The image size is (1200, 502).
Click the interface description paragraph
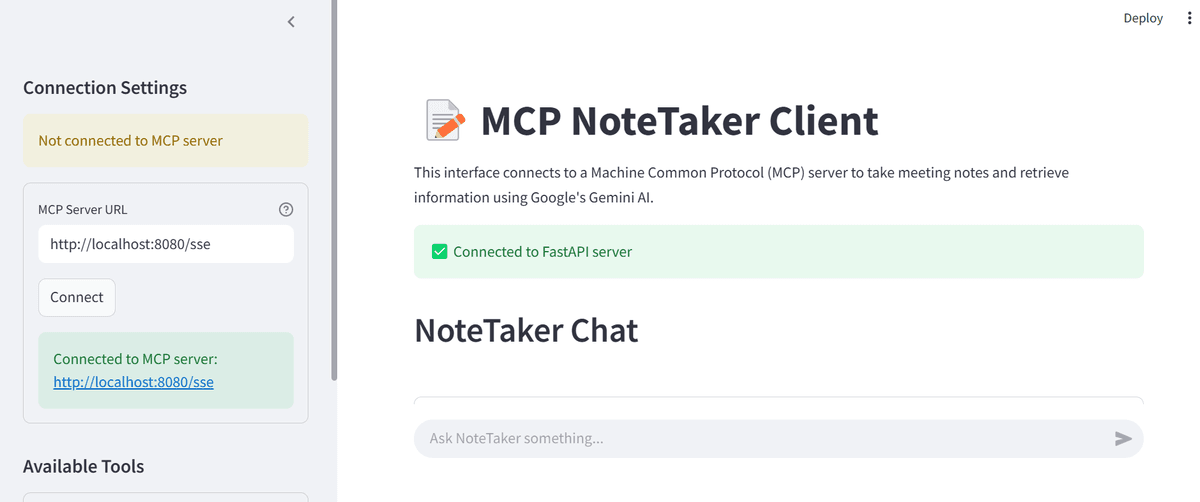741,185
